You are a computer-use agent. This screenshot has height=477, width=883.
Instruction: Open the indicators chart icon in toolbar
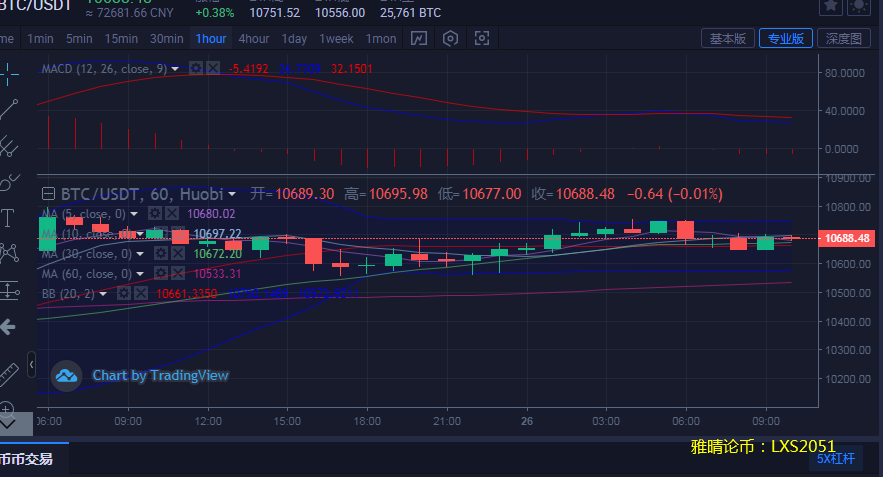click(x=419, y=39)
